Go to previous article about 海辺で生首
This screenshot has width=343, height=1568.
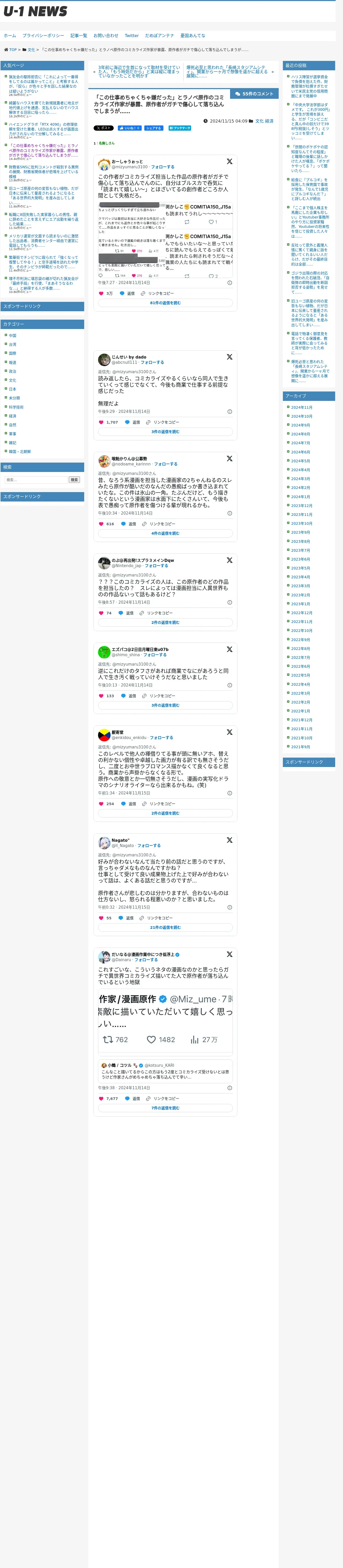pyautogui.click(x=140, y=72)
